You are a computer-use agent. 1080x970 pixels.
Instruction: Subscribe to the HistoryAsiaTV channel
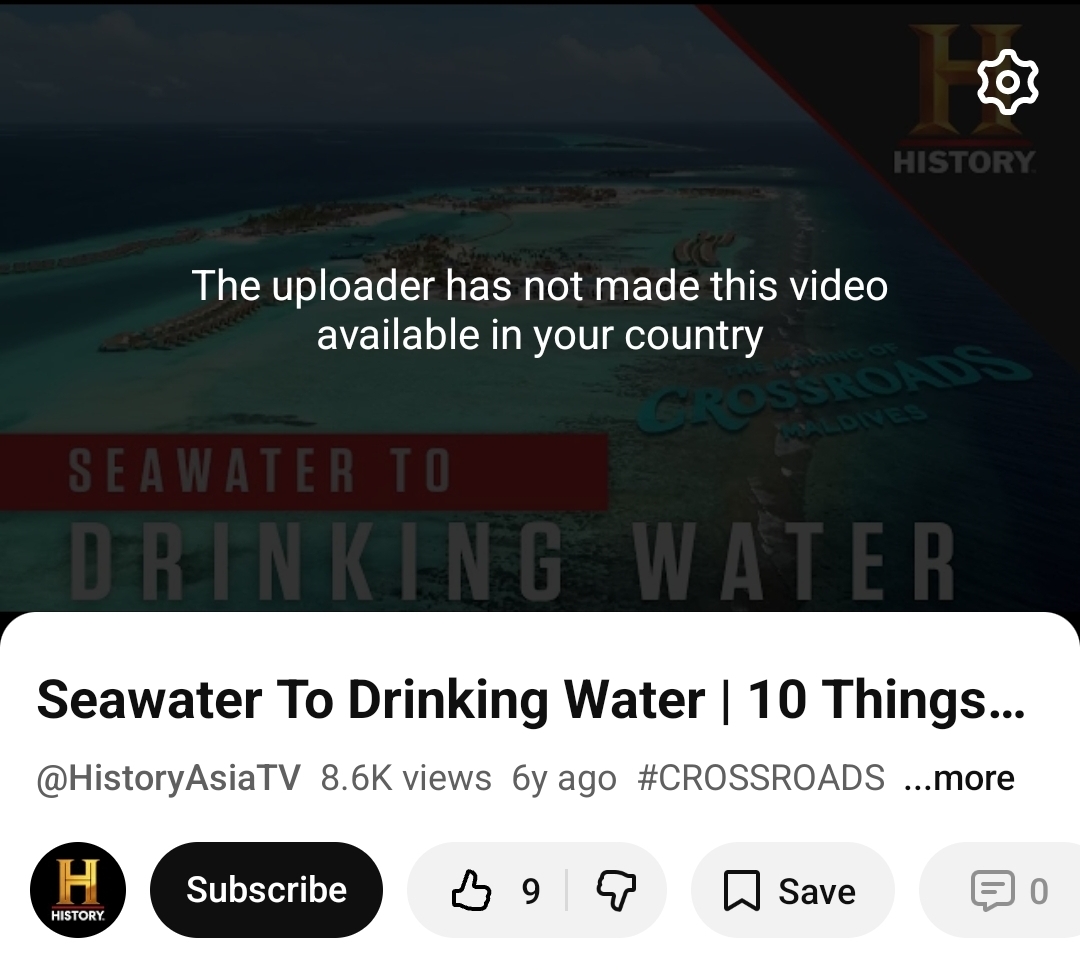(x=267, y=889)
